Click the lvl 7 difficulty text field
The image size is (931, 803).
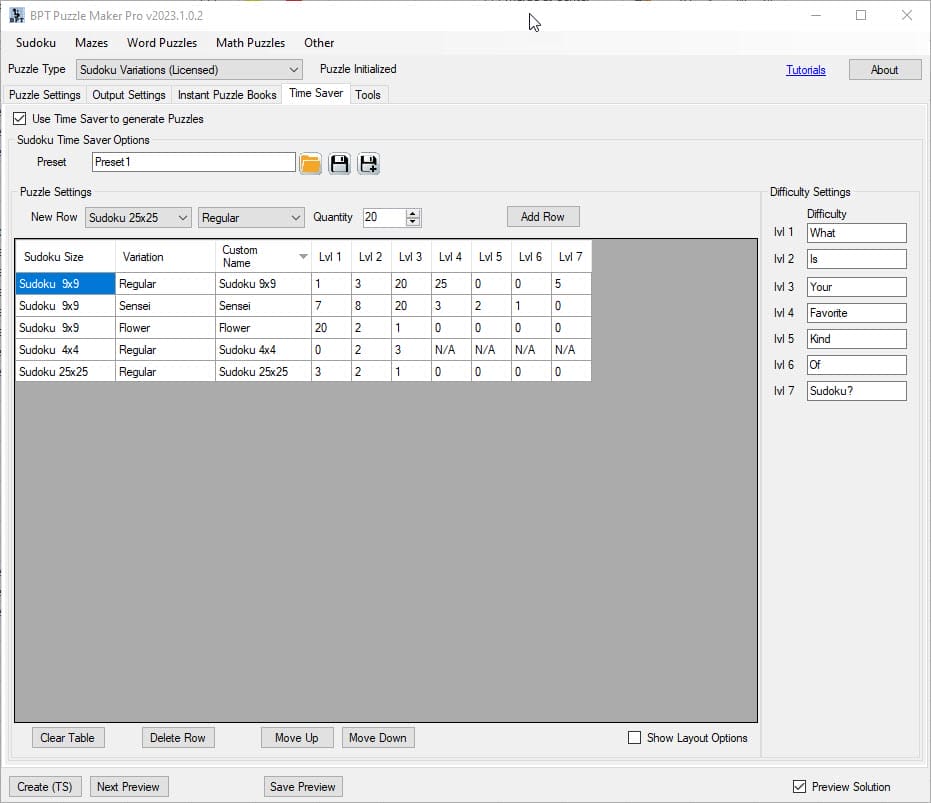856,391
